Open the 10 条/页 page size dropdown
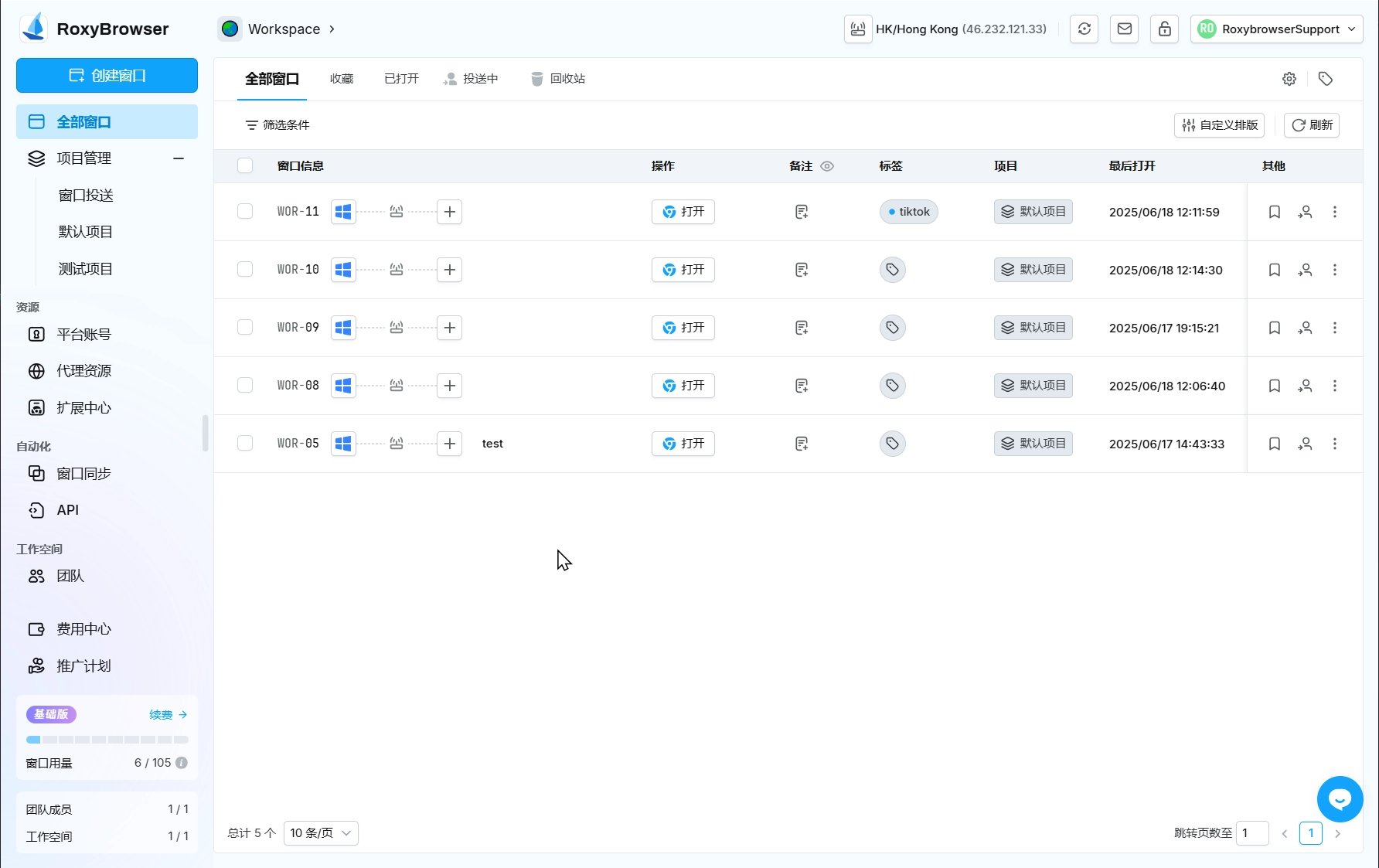The height and width of the screenshot is (868, 1379). 321,833
